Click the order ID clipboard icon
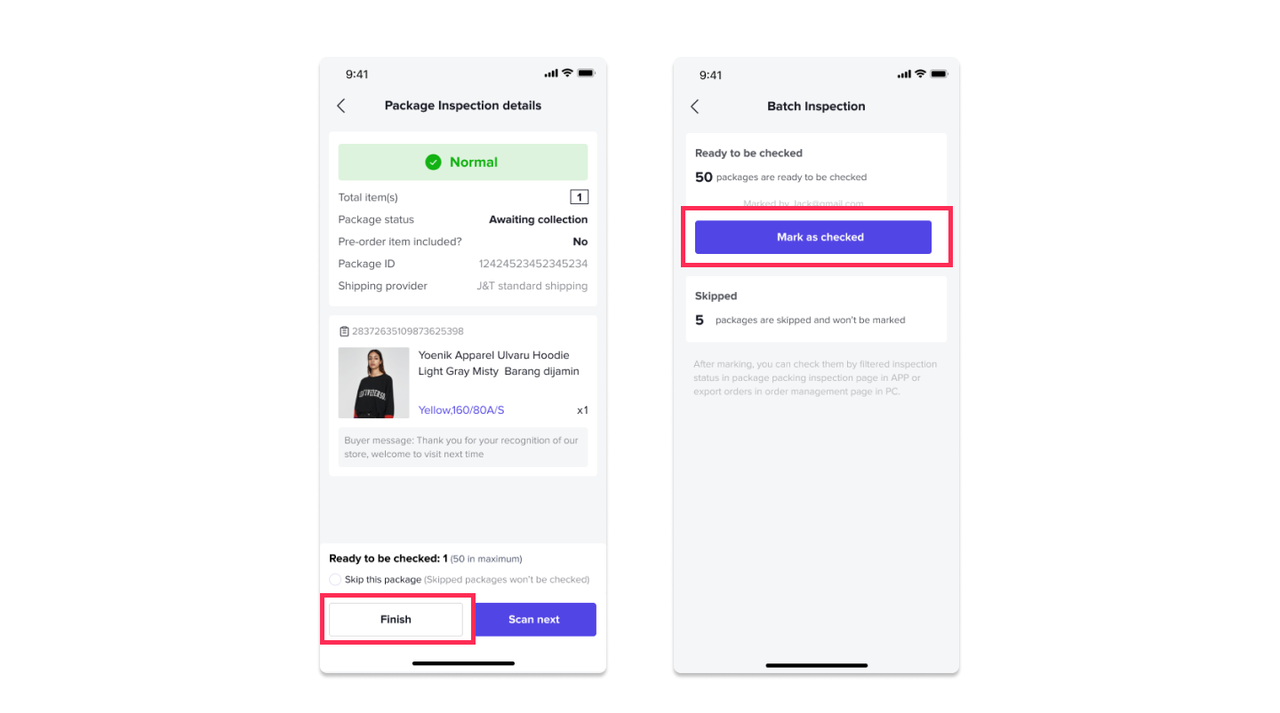Screen dimensions: 1280x713 344,331
